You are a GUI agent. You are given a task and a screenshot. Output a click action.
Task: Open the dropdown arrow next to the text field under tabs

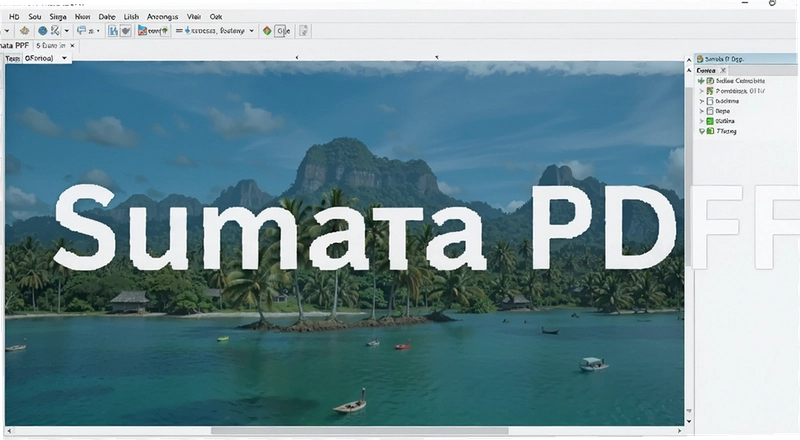64,58
